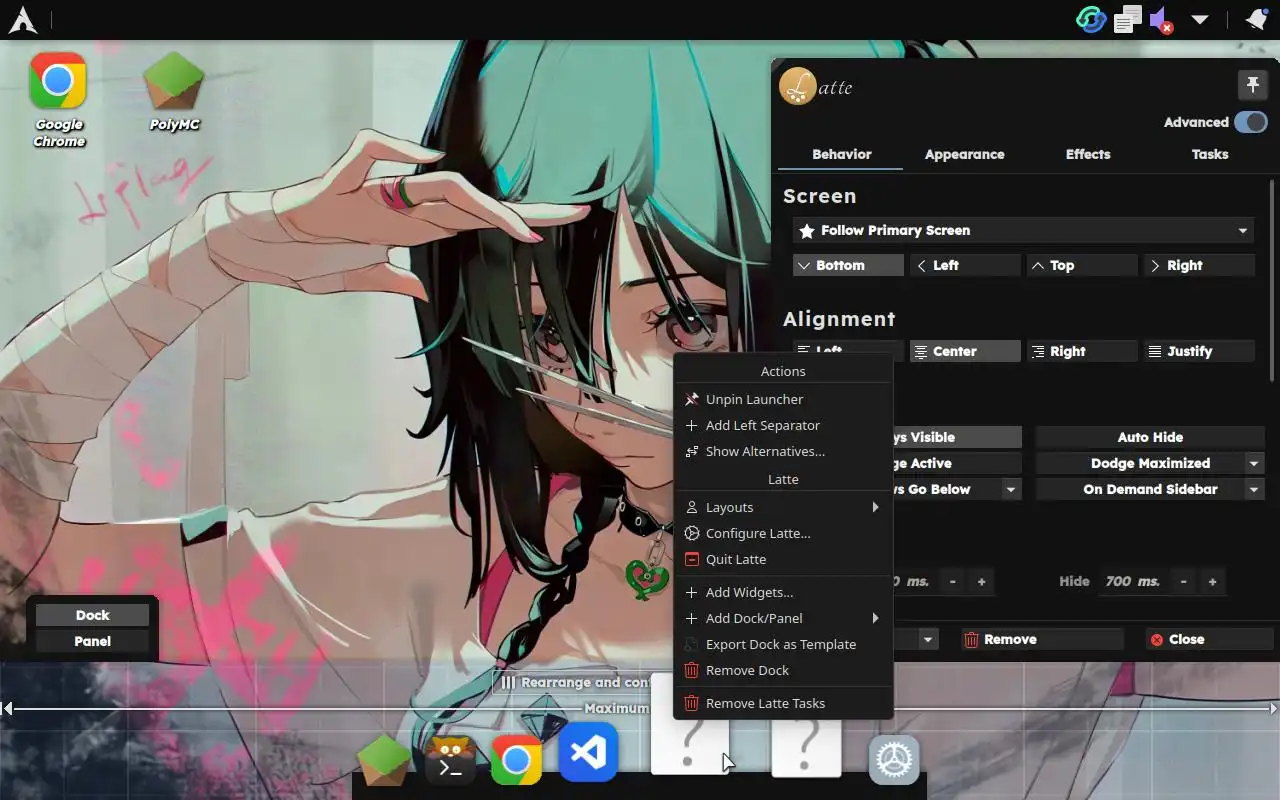Choose Add Widgets menu entry
1280x800 pixels.
click(x=783, y=592)
